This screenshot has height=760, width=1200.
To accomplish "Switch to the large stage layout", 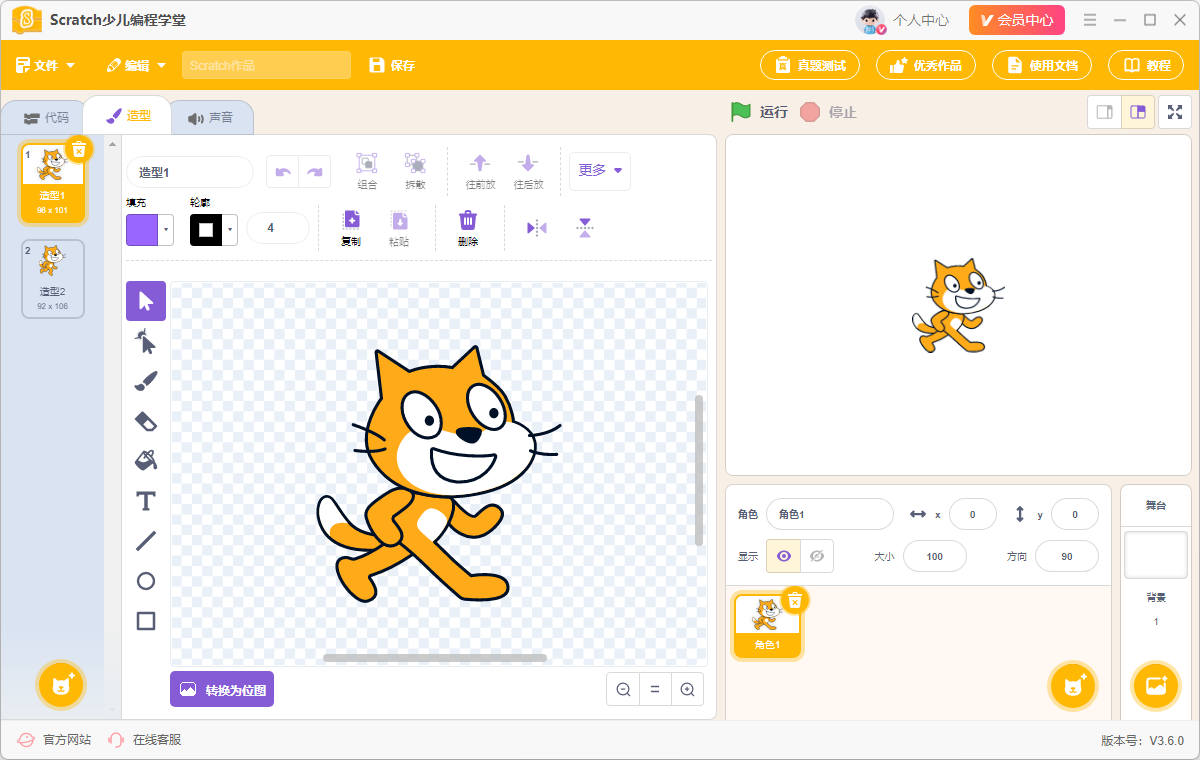I will click(1138, 112).
